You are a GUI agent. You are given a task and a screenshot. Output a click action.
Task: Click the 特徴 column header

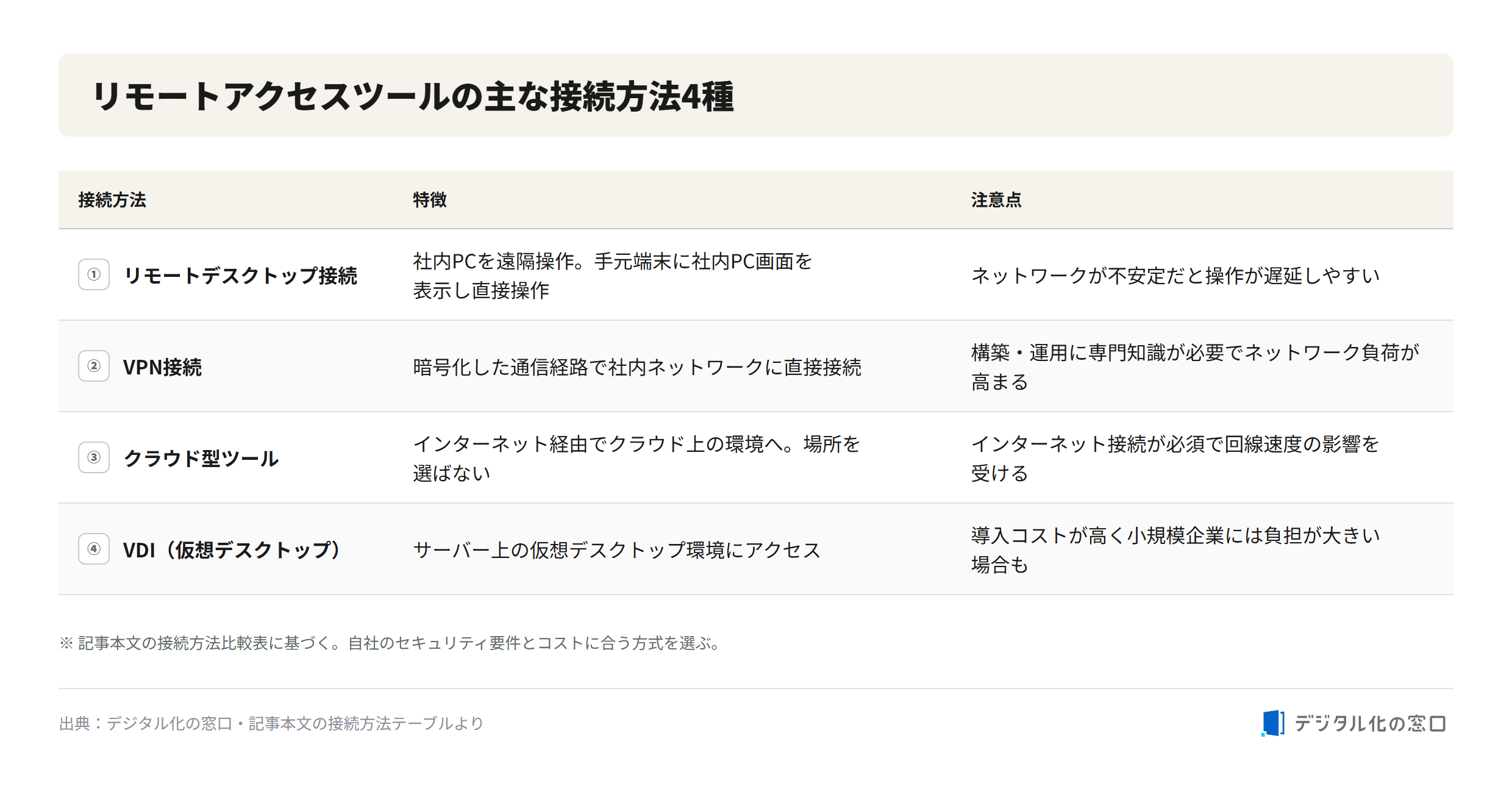point(430,200)
